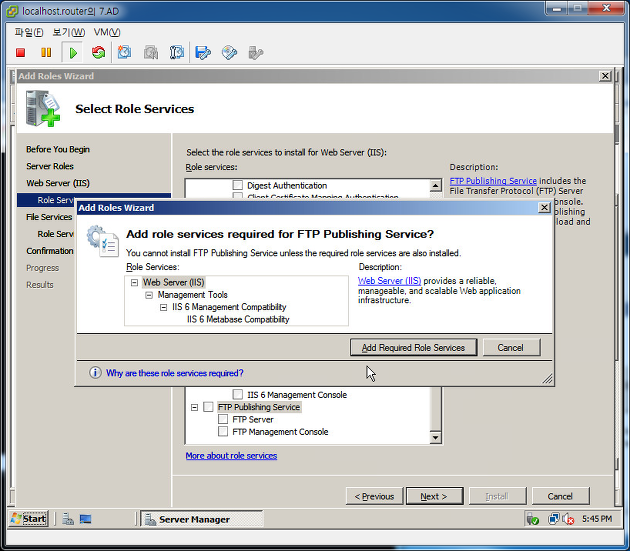
Task: Click the green play power-on icon
Action: point(73,53)
